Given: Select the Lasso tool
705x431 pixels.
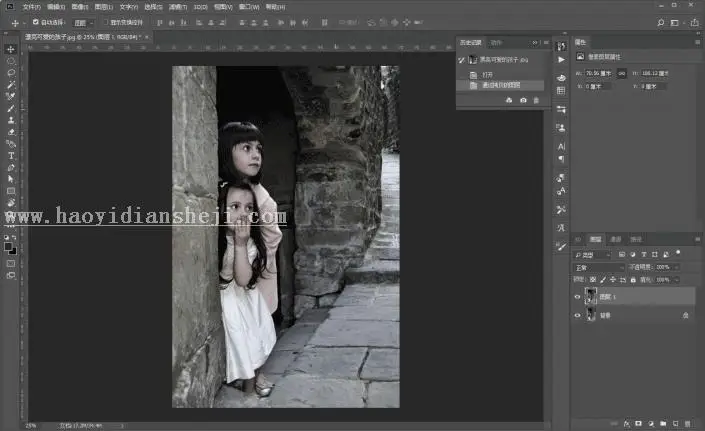Looking at the screenshot, I should (x=11, y=72).
